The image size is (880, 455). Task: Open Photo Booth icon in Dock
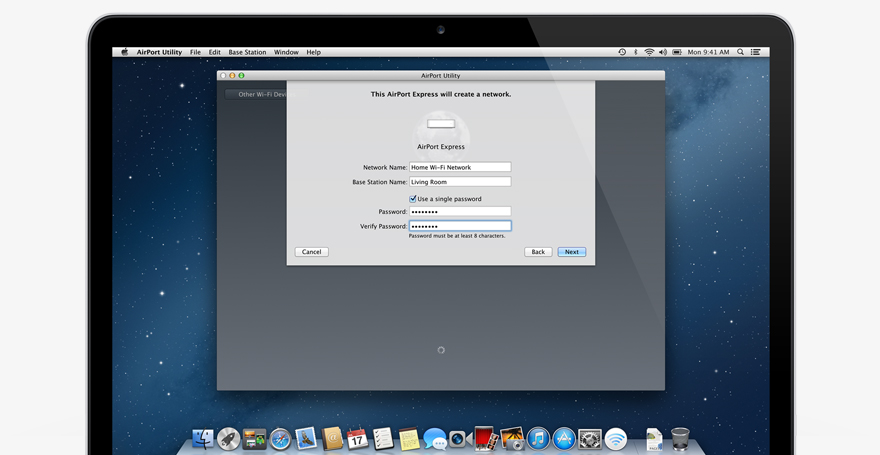click(485, 439)
